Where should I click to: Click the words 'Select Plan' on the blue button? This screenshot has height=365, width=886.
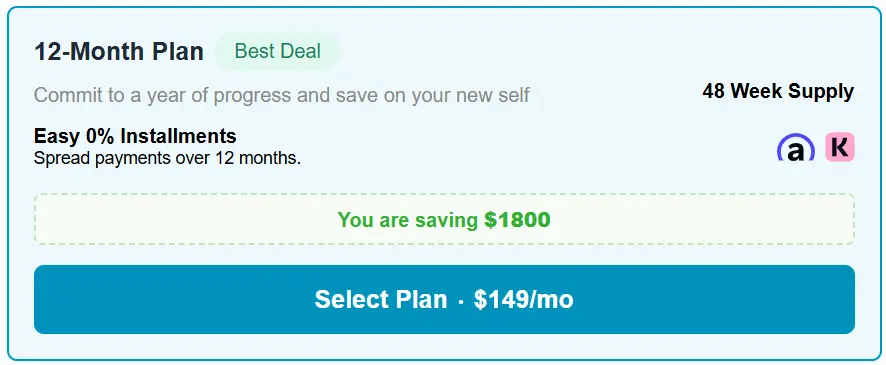tap(380, 299)
